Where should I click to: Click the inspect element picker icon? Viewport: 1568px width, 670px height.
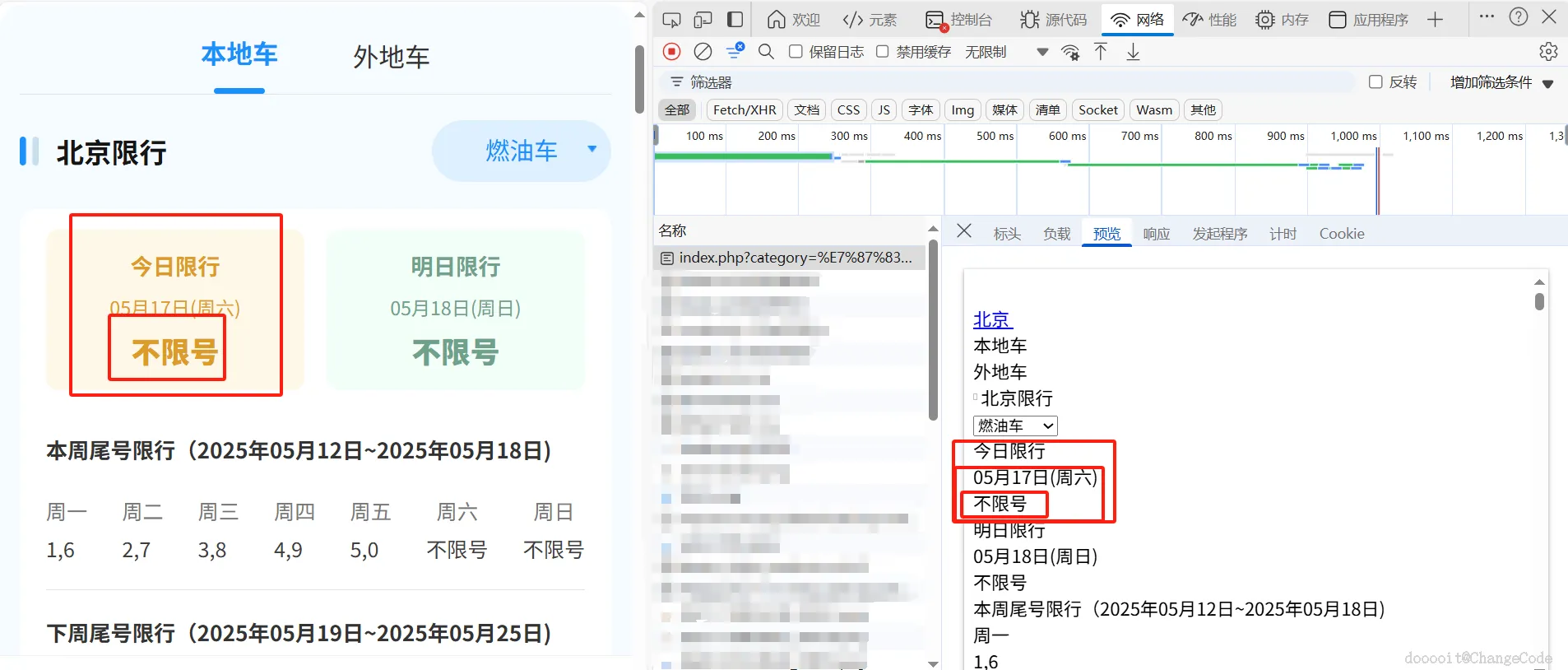671,20
